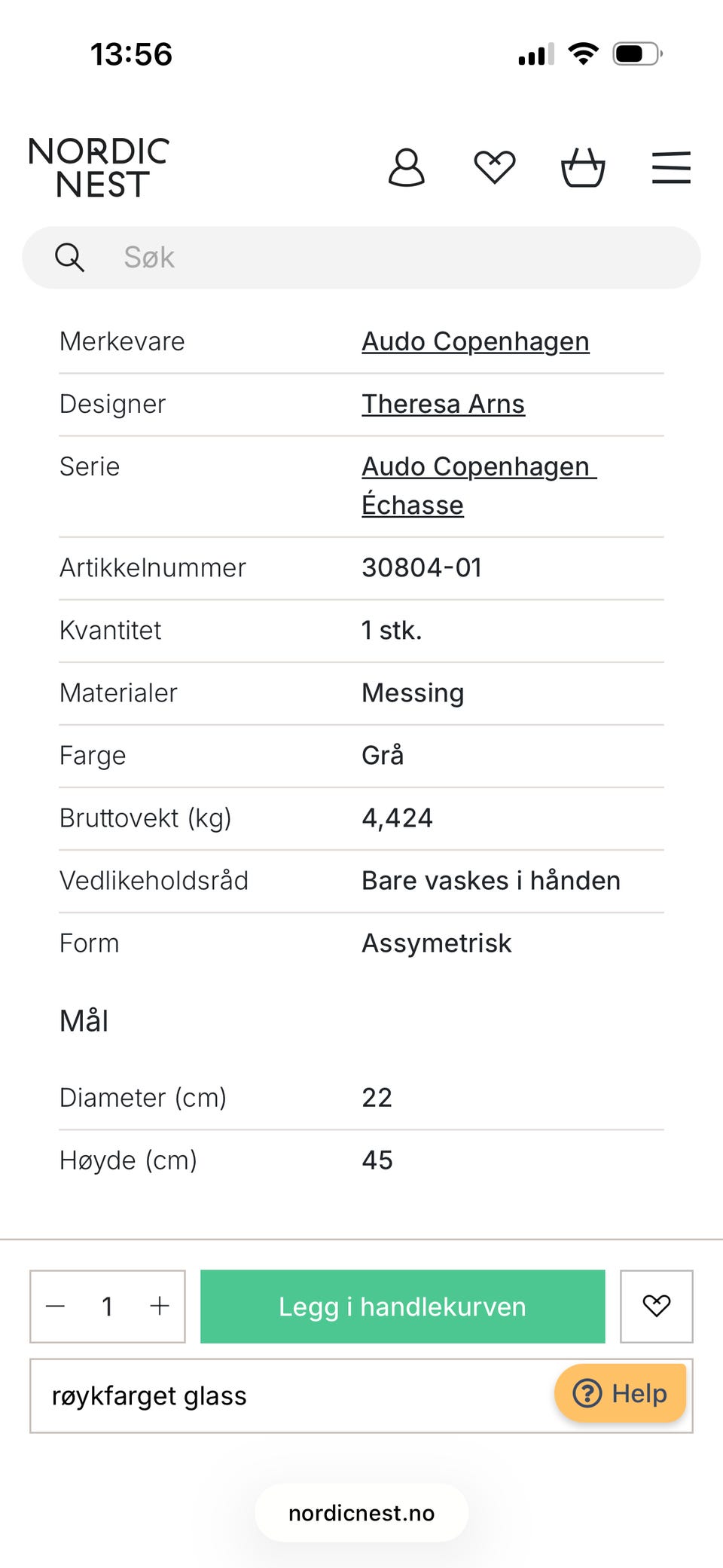The width and height of the screenshot is (723, 1568).
Task: Click the quantity number field
Action: tap(108, 1306)
